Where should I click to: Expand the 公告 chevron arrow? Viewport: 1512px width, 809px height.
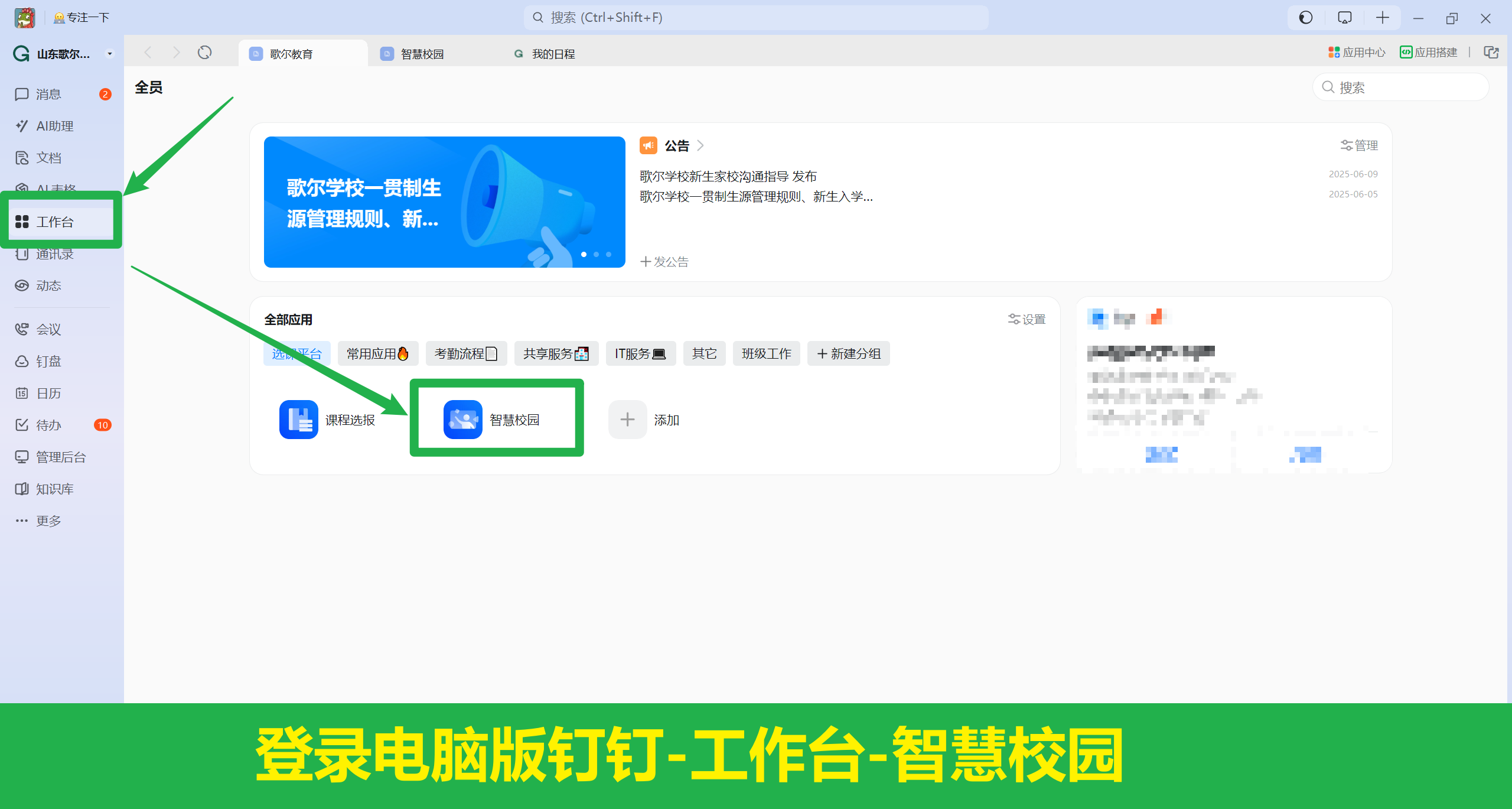(700, 145)
